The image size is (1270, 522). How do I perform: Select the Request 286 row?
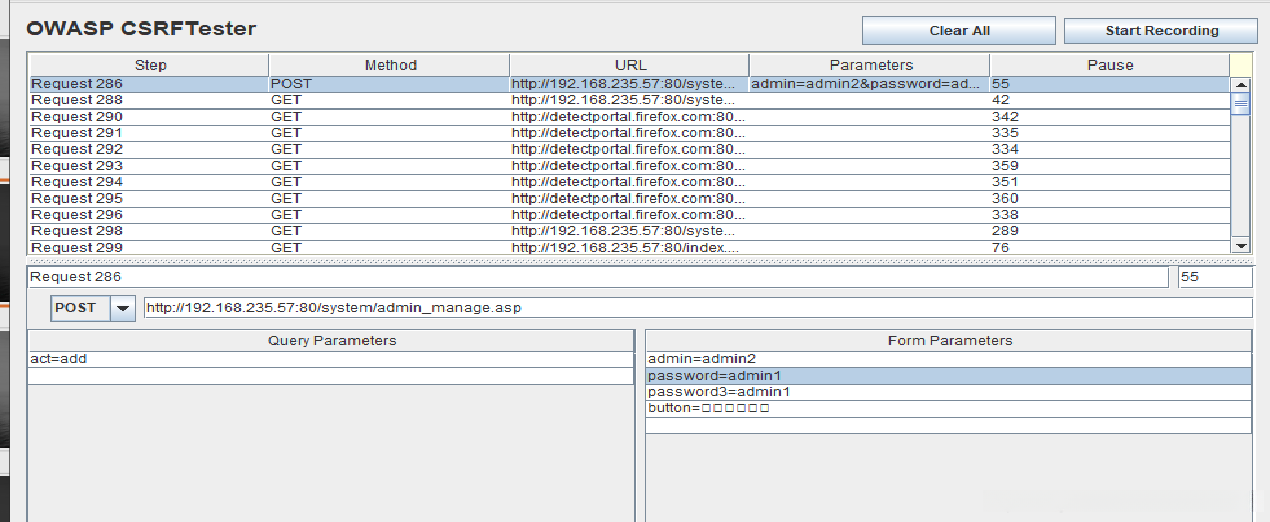[x=629, y=84]
